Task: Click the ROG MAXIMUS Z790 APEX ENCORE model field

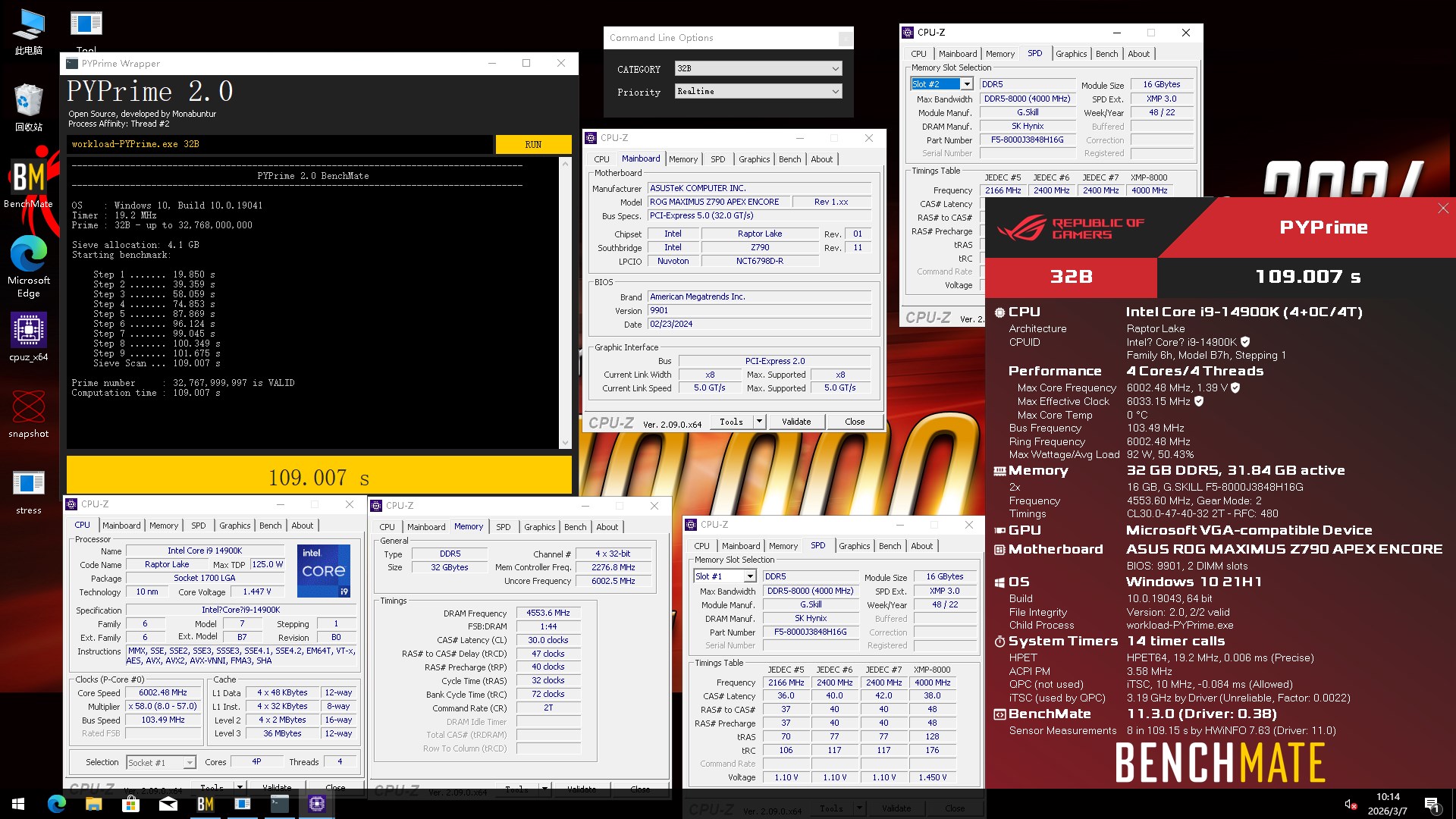Action: point(717,202)
